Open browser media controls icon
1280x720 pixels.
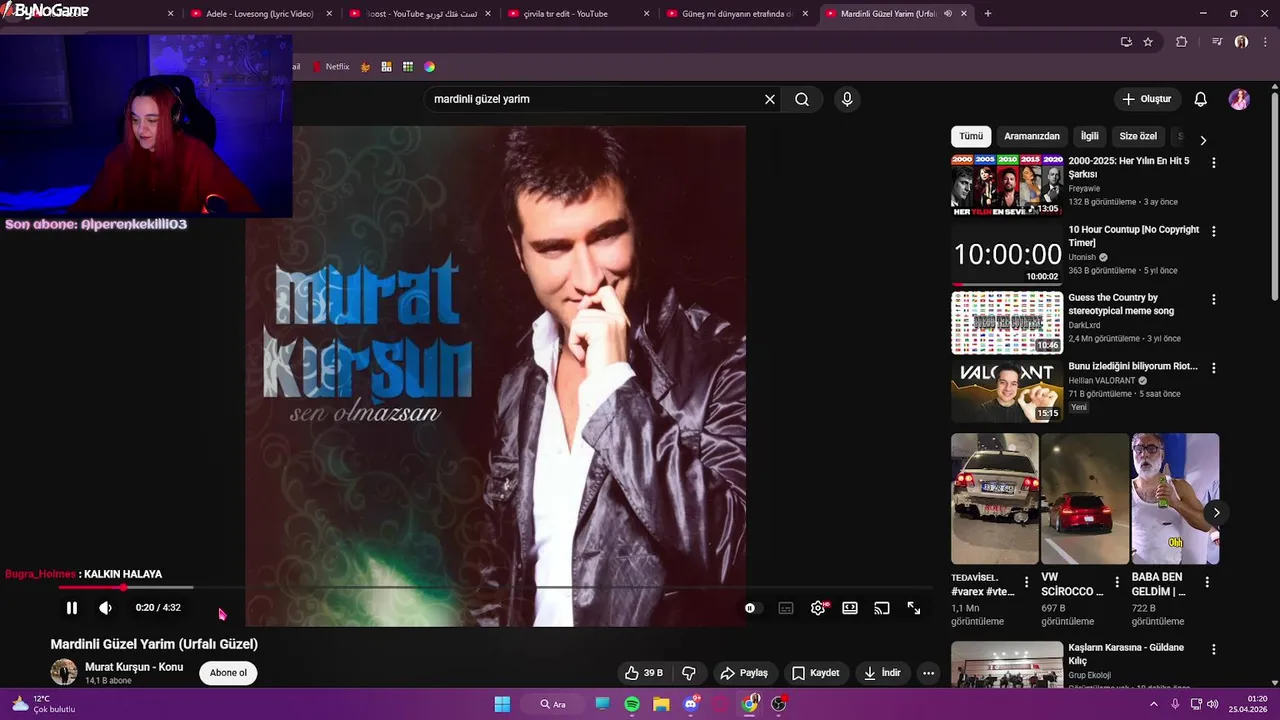1217,42
